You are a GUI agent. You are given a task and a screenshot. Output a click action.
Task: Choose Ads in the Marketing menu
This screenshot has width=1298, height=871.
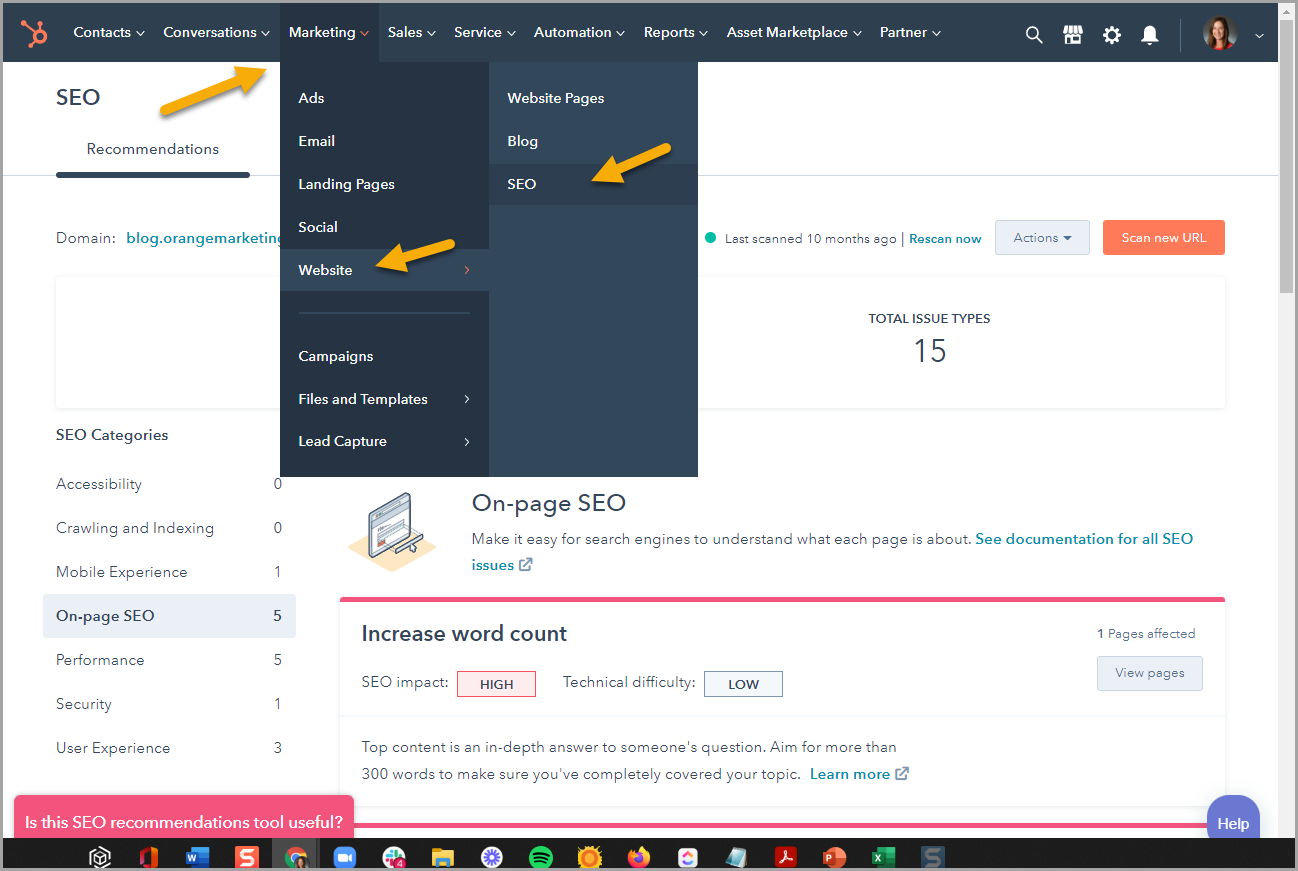pos(384,98)
